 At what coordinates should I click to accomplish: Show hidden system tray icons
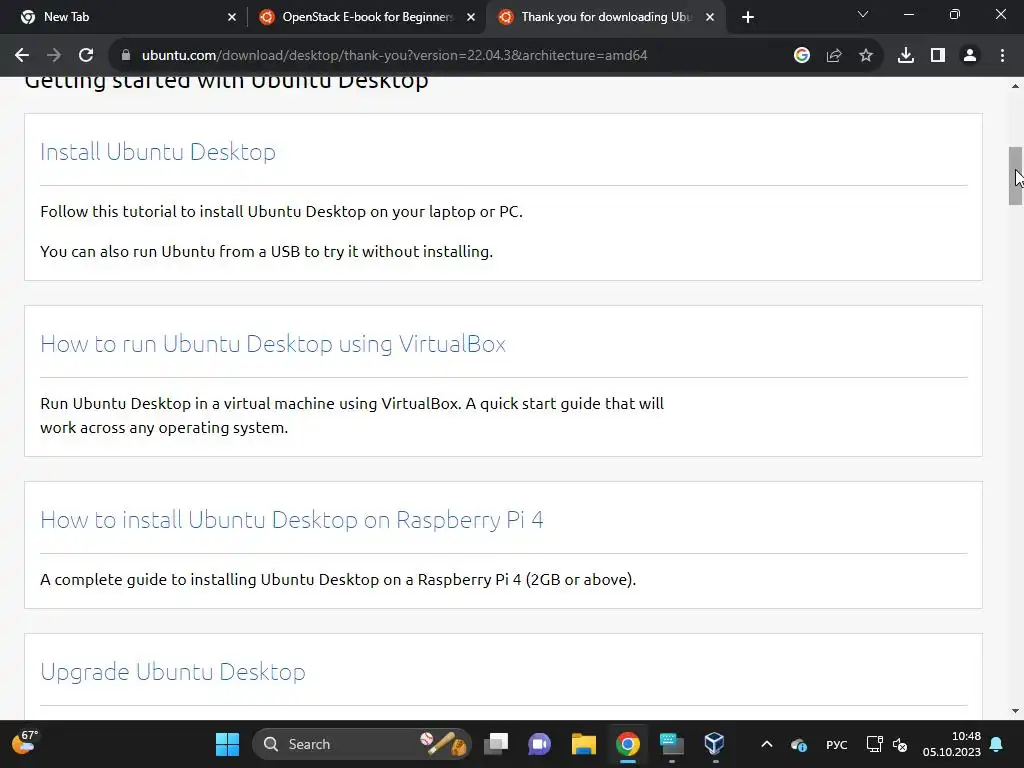[x=767, y=744]
